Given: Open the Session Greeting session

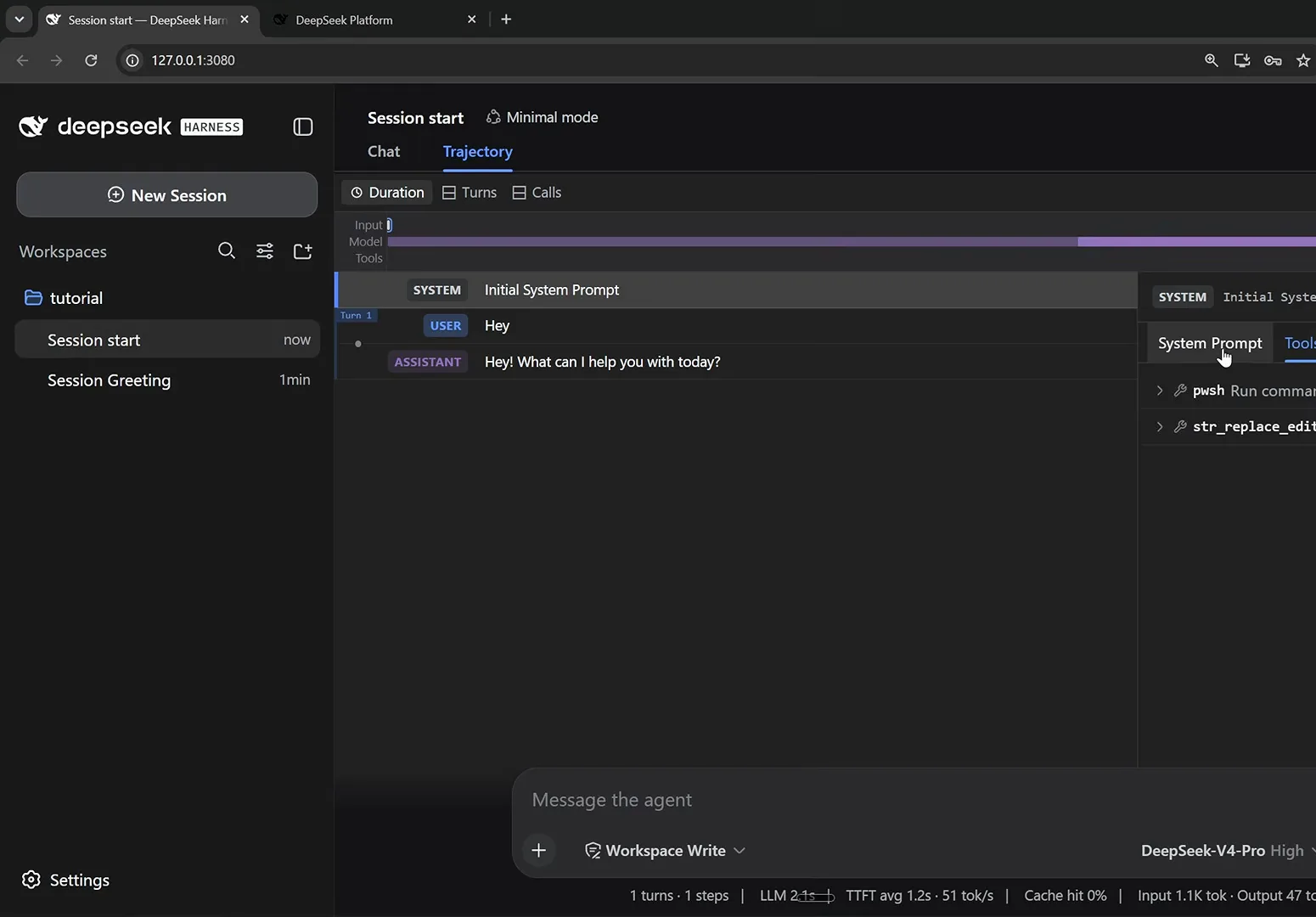Looking at the screenshot, I should click(167, 380).
